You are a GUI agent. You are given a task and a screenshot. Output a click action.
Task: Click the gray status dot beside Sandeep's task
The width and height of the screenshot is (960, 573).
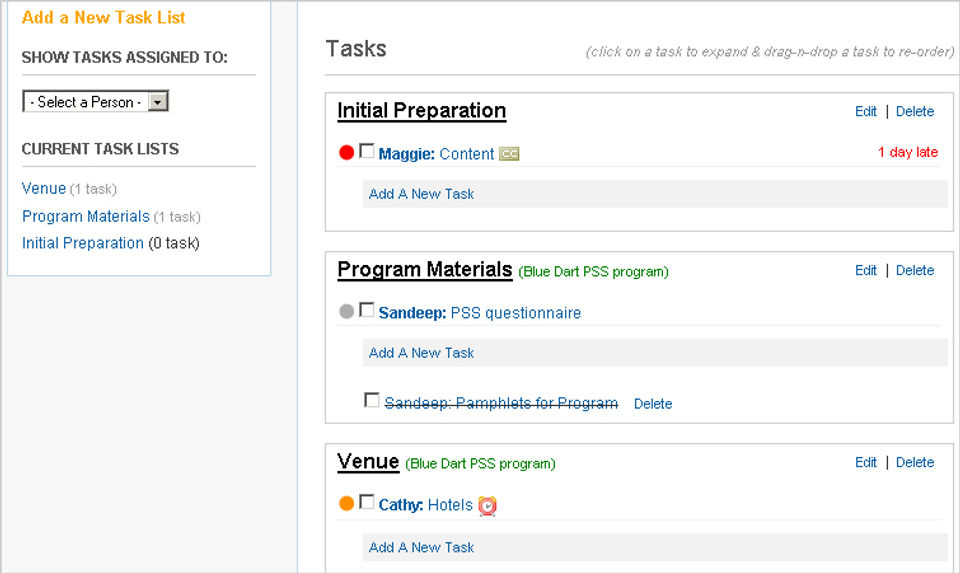pos(347,311)
